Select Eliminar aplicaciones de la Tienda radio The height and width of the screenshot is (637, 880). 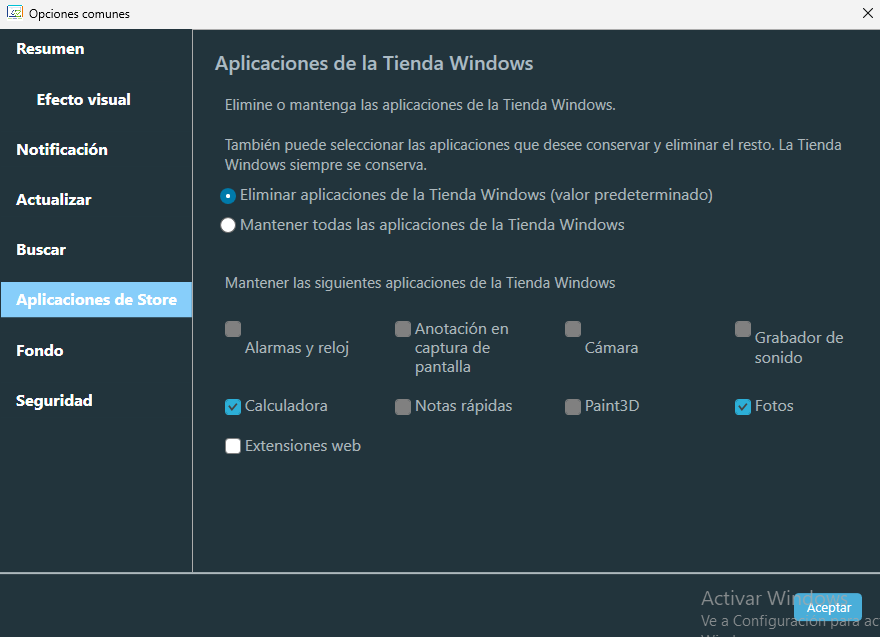point(228,196)
